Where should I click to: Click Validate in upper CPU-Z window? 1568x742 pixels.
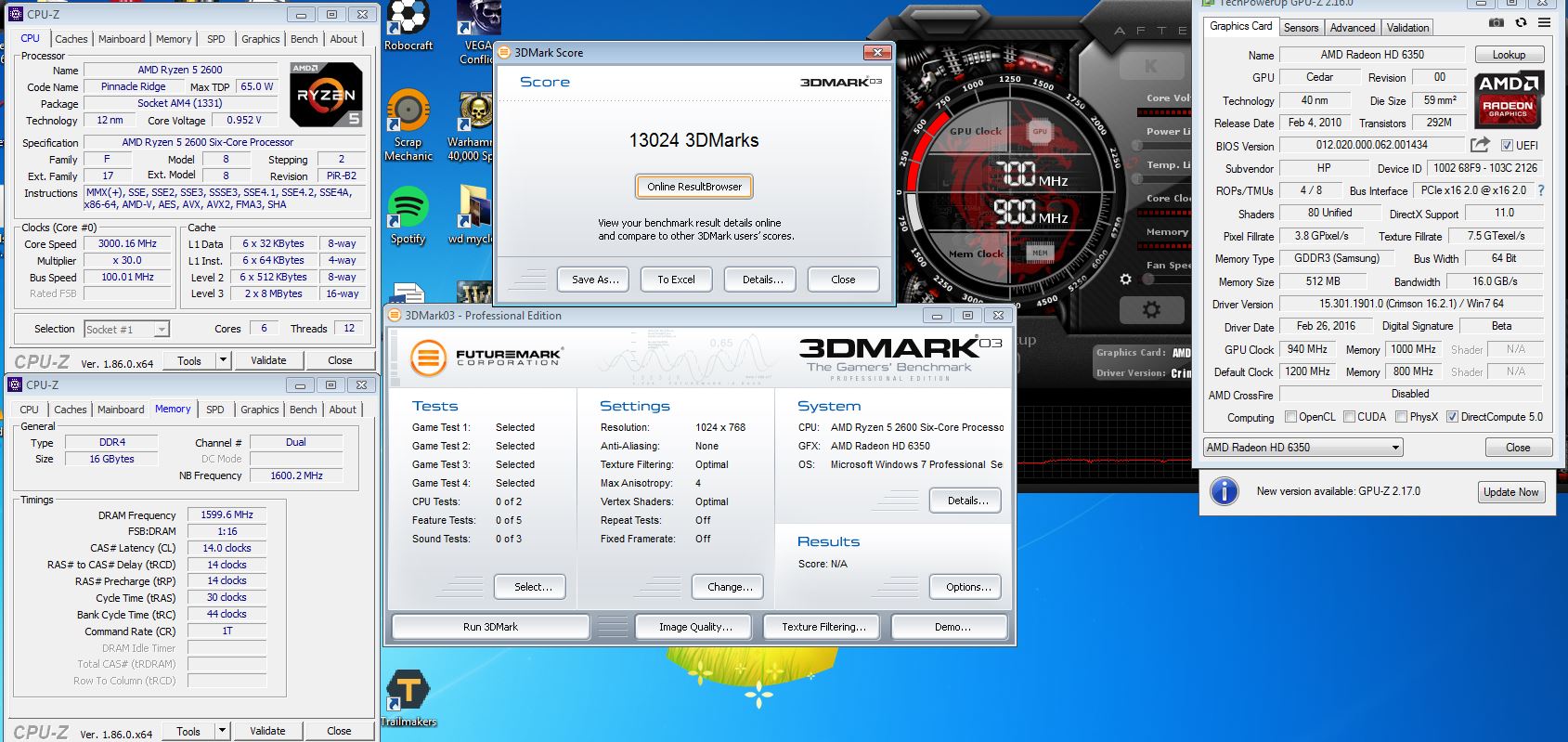pos(268,360)
